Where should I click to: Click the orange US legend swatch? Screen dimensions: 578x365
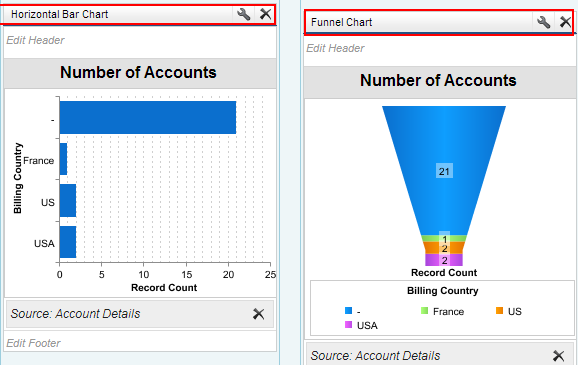pyautogui.click(x=499, y=311)
